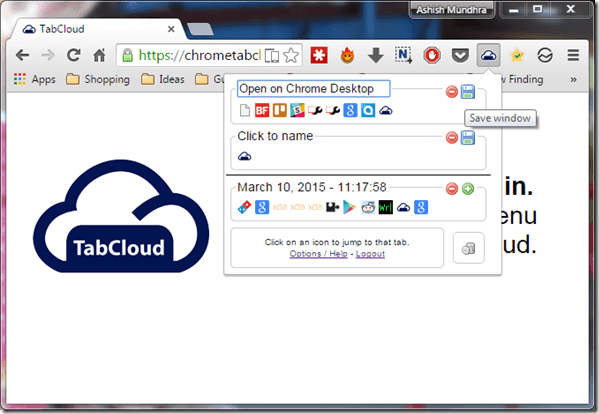The height and width of the screenshot is (414, 599).
Task: Open the Options / Help link
Action: pyautogui.click(x=318, y=254)
